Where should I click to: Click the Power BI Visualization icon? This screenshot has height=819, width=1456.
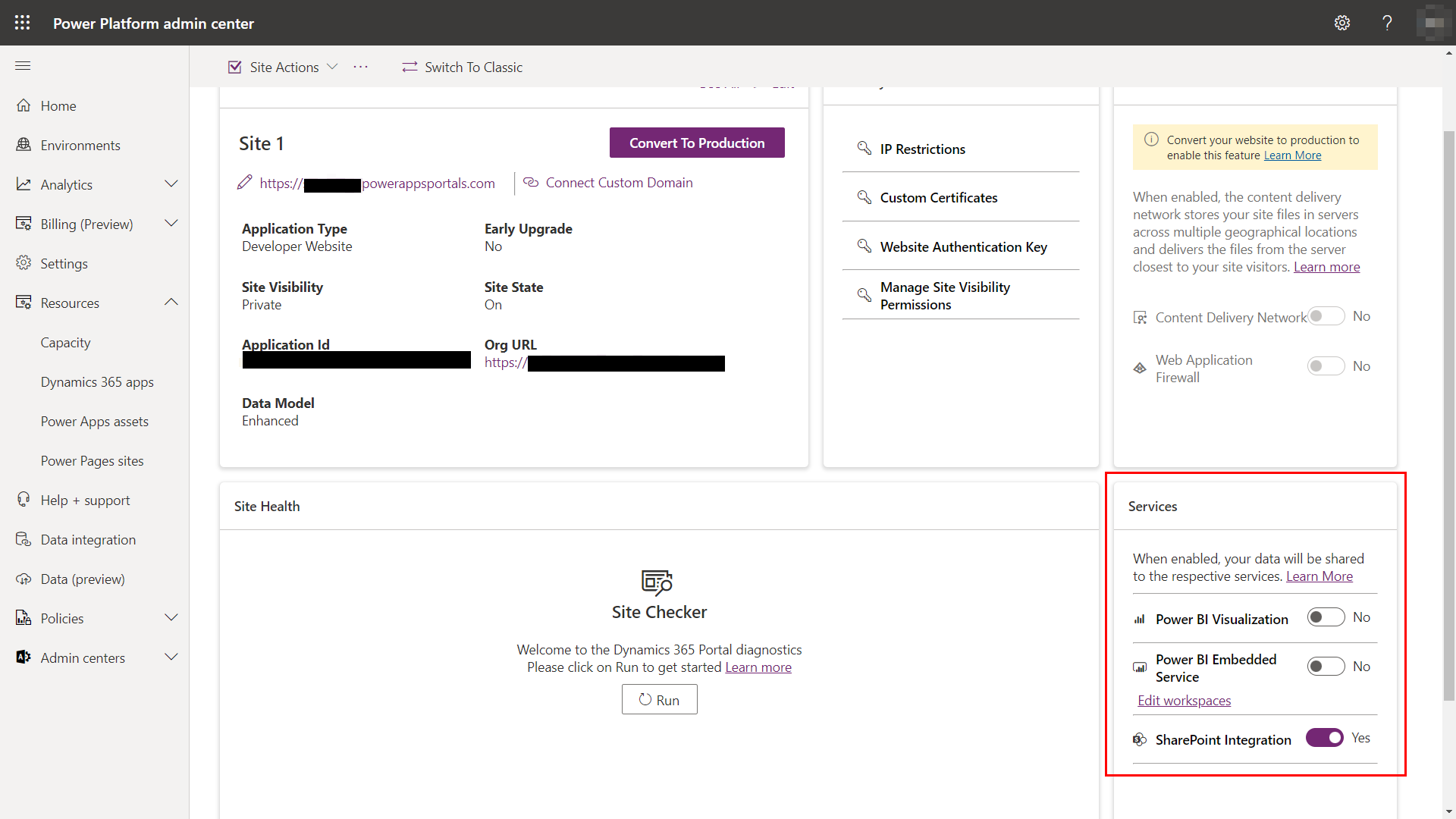click(x=1139, y=618)
